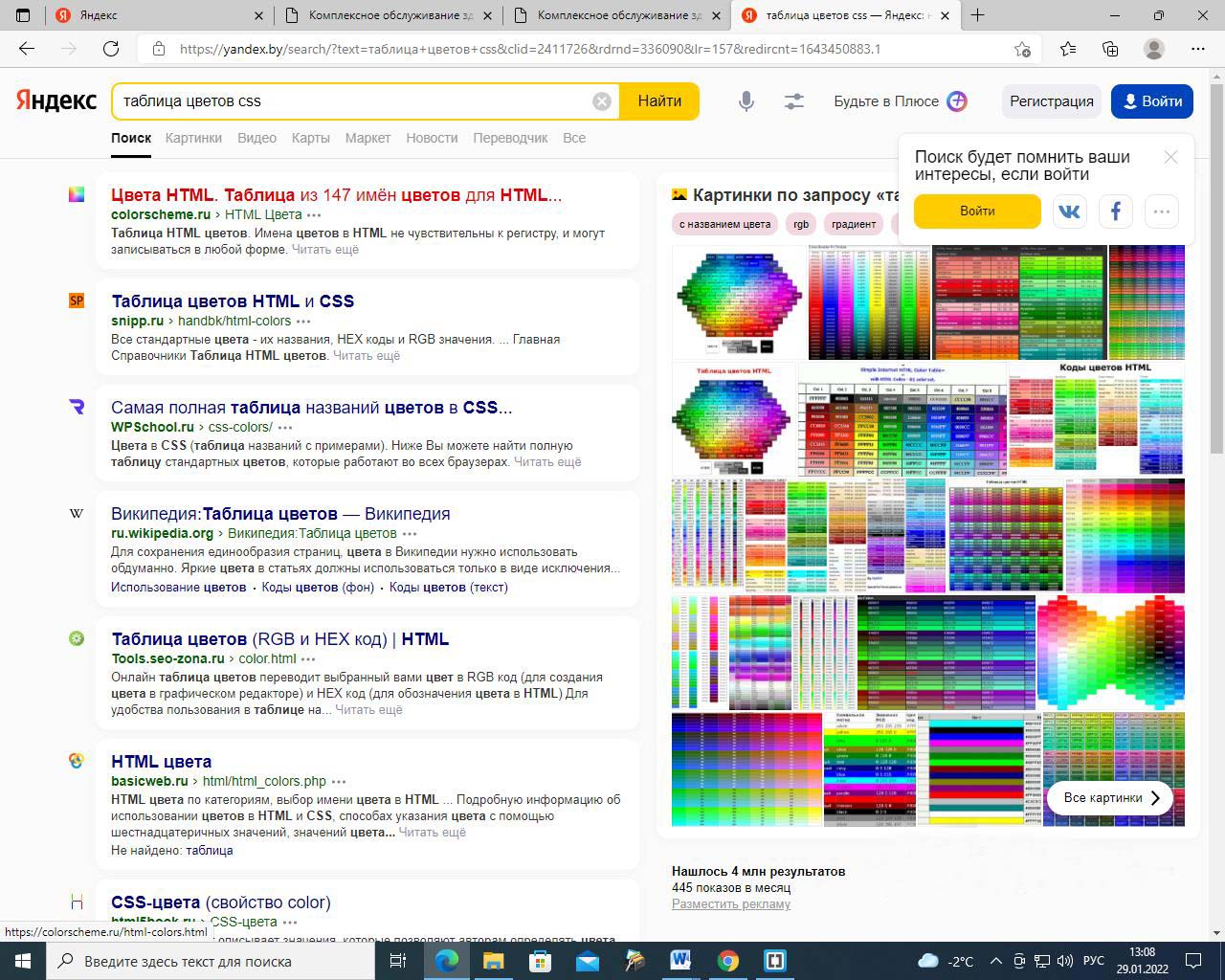Click the search query input field

(354, 101)
